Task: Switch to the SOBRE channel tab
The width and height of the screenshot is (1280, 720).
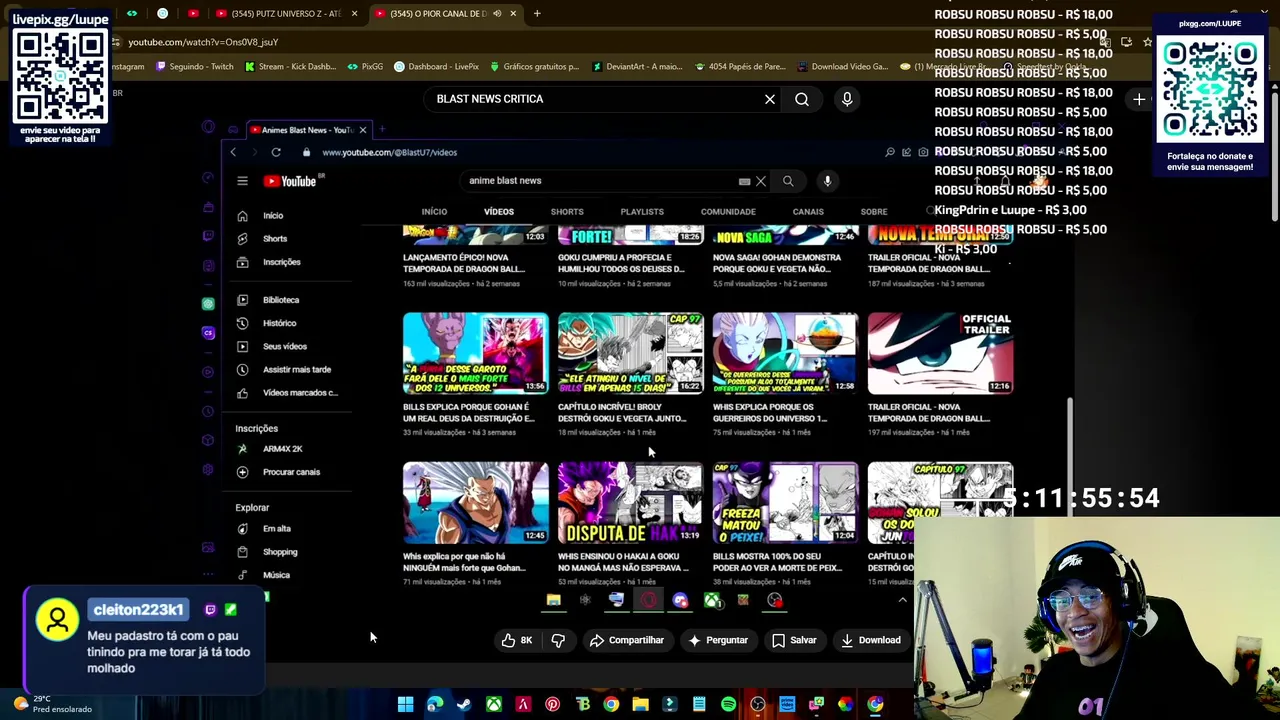Action: 874,212
